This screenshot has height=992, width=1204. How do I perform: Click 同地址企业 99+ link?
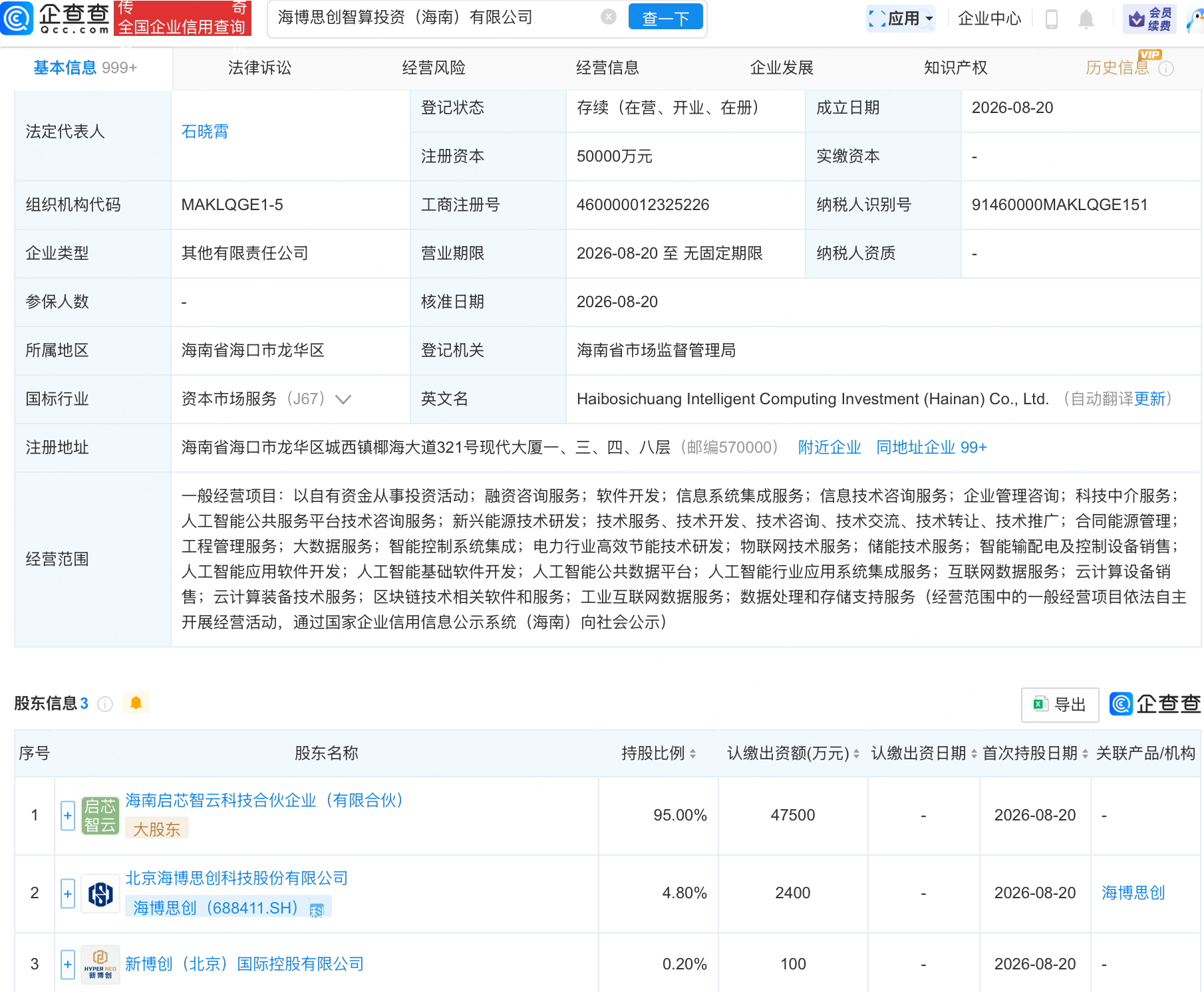(931, 447)
